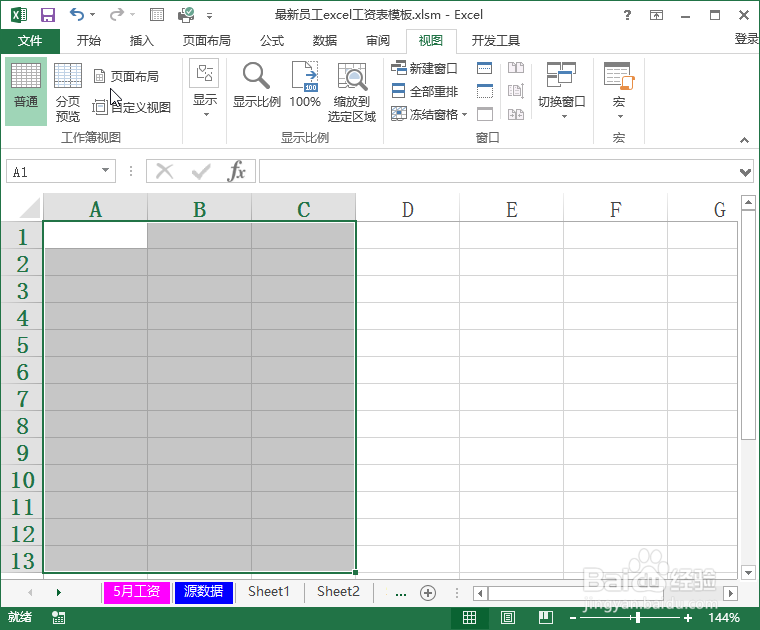Switch to 页面布局 view in workbook views
Screen dimensions: 760x630
pyautogui.click(x=127, y=76)
